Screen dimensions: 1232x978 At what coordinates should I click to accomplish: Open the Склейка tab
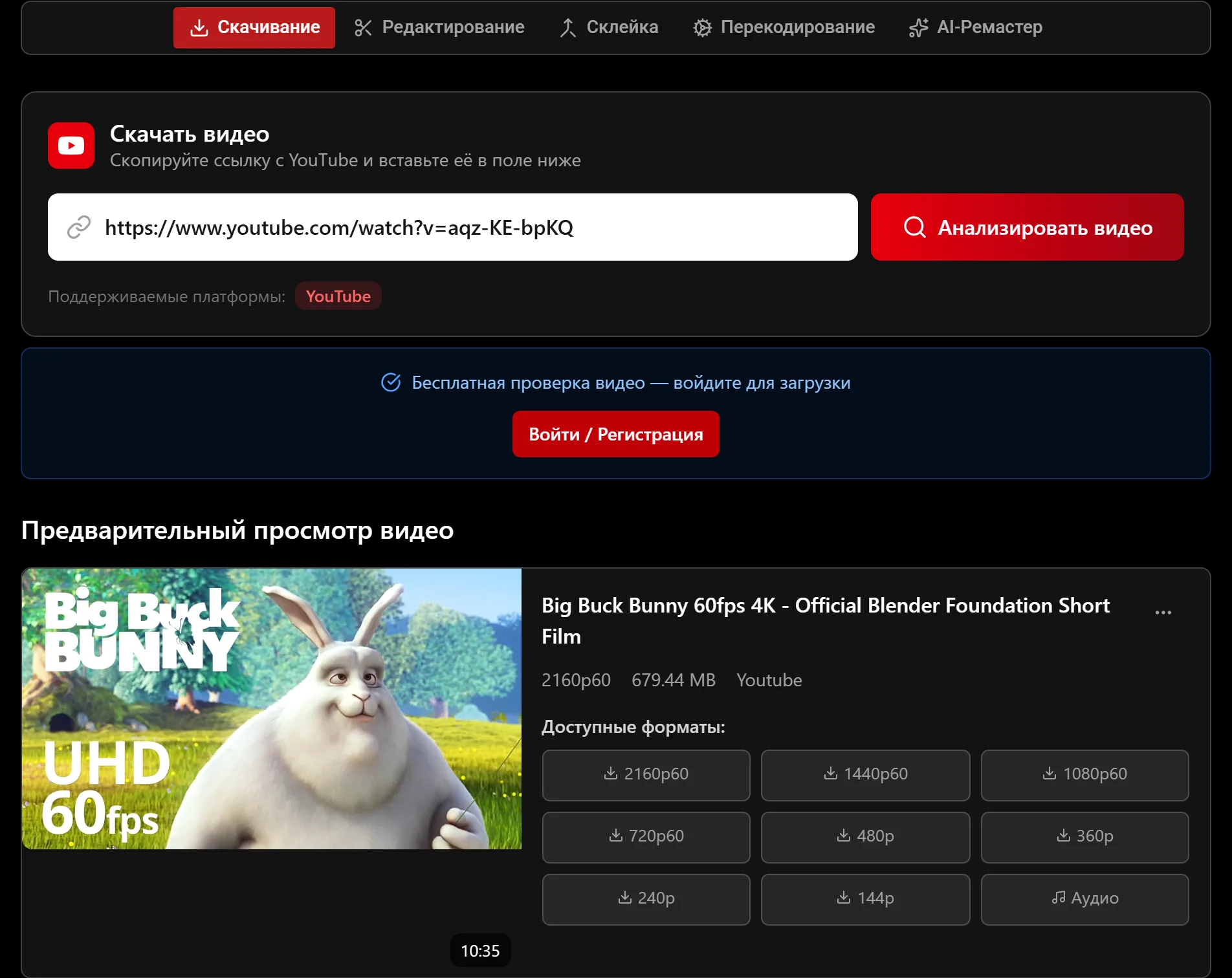click(x=609, y=27)
